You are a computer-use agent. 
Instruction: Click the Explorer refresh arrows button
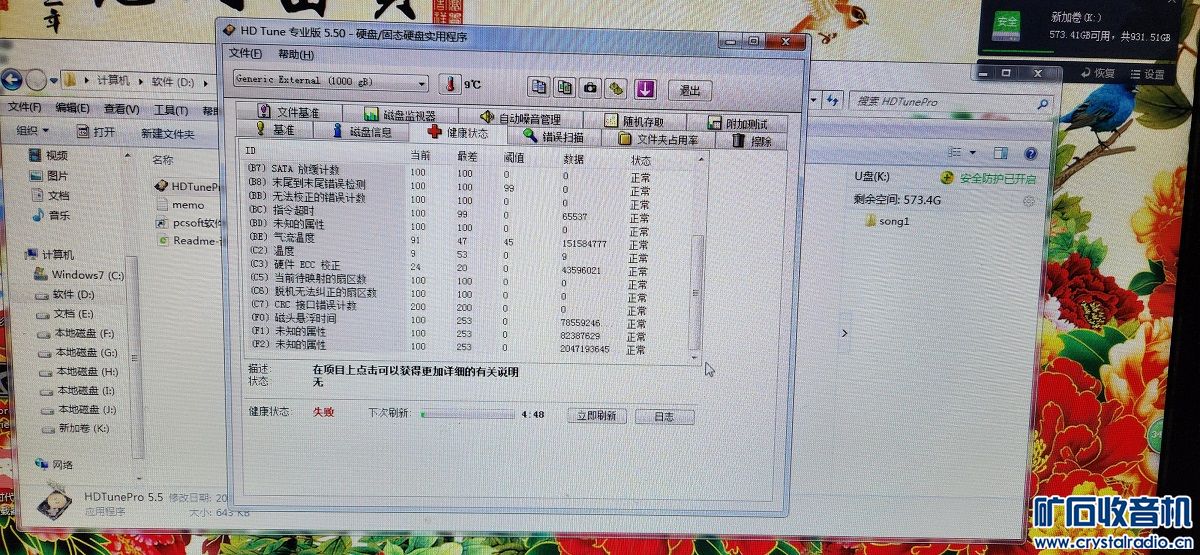click(x=832, y=100)
